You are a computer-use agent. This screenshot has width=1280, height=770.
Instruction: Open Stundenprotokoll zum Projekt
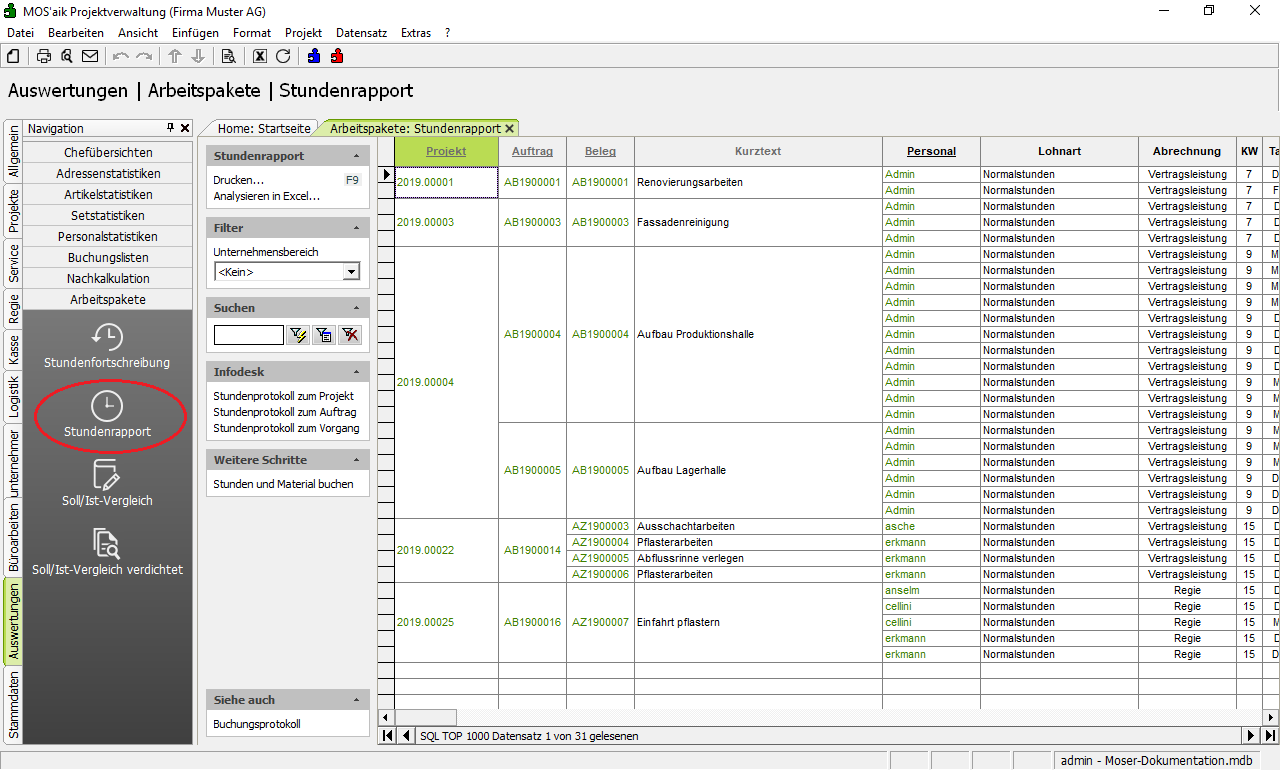[283, 396]
